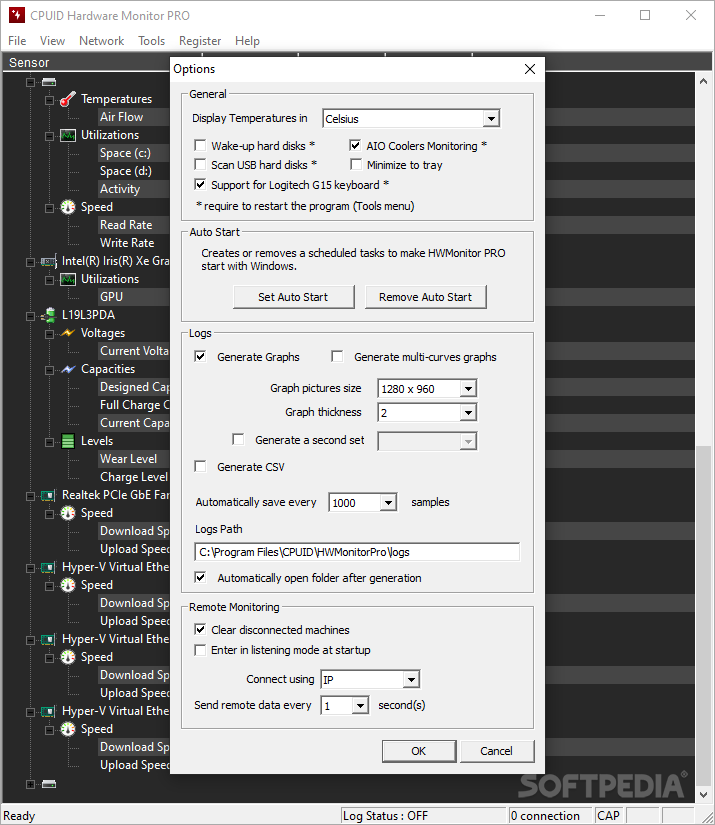Enable Minimize to tray option
Image resolution: width=715 pixels, height=825 pixels.
coord(356,164)
